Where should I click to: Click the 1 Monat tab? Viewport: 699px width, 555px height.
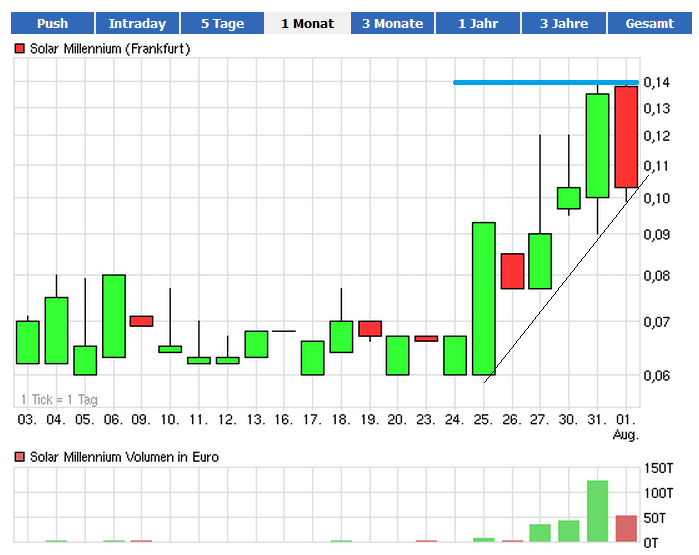pyautogui.click(x=308, y=23)
